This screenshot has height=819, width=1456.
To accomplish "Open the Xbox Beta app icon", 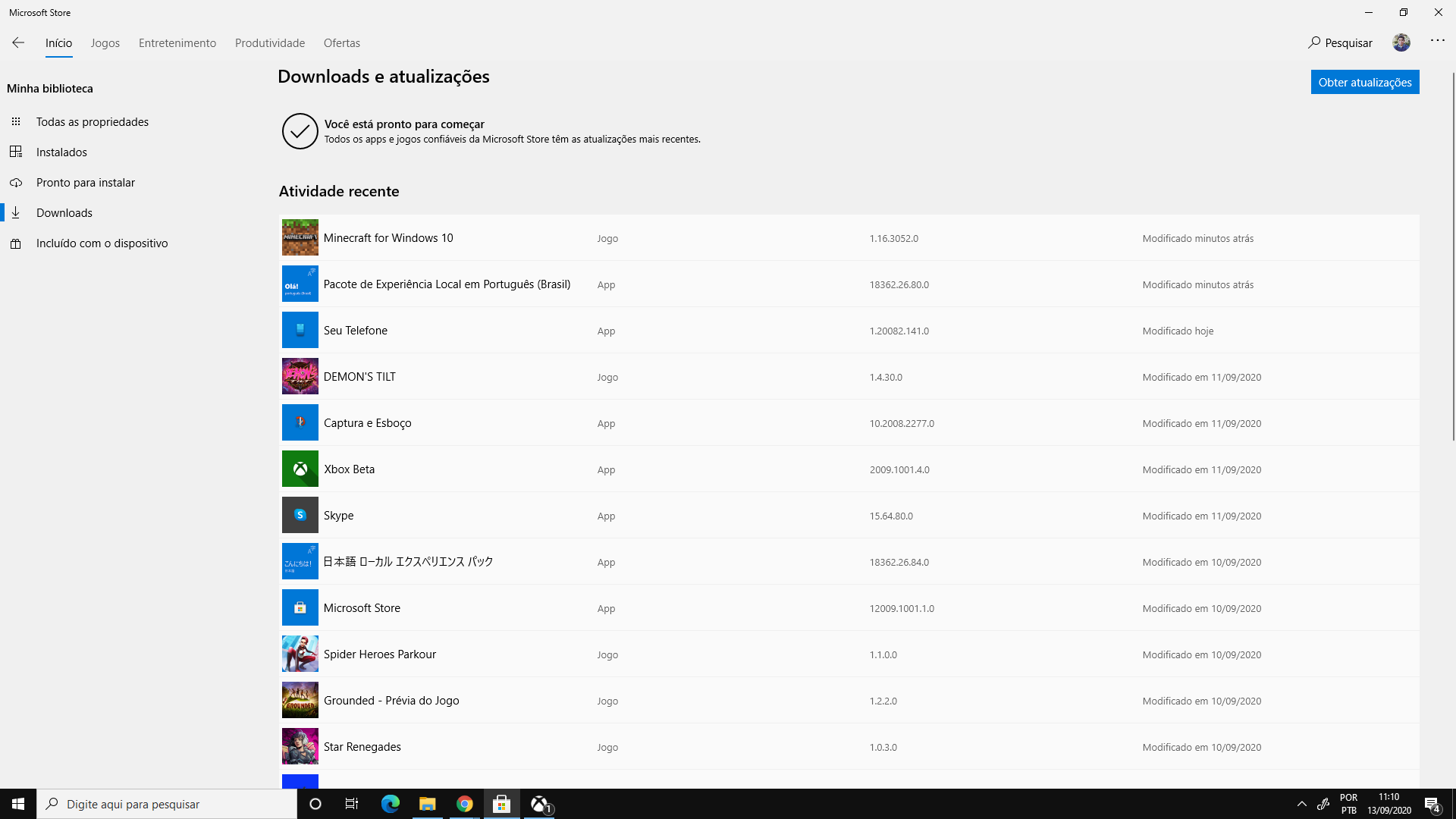I will 300,468.
